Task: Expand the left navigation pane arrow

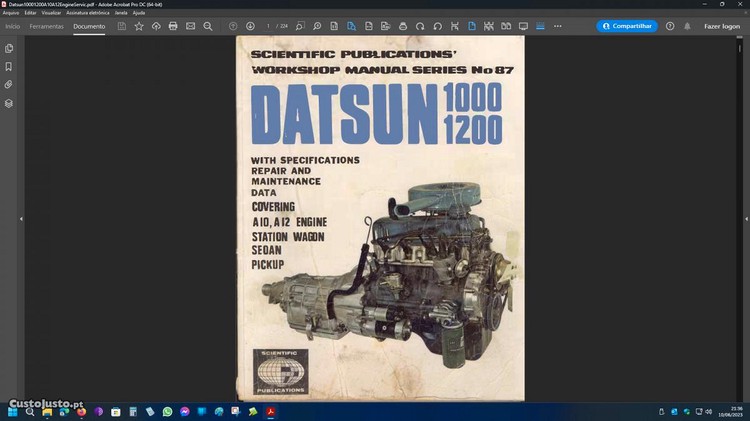Action: pos(21,218)
